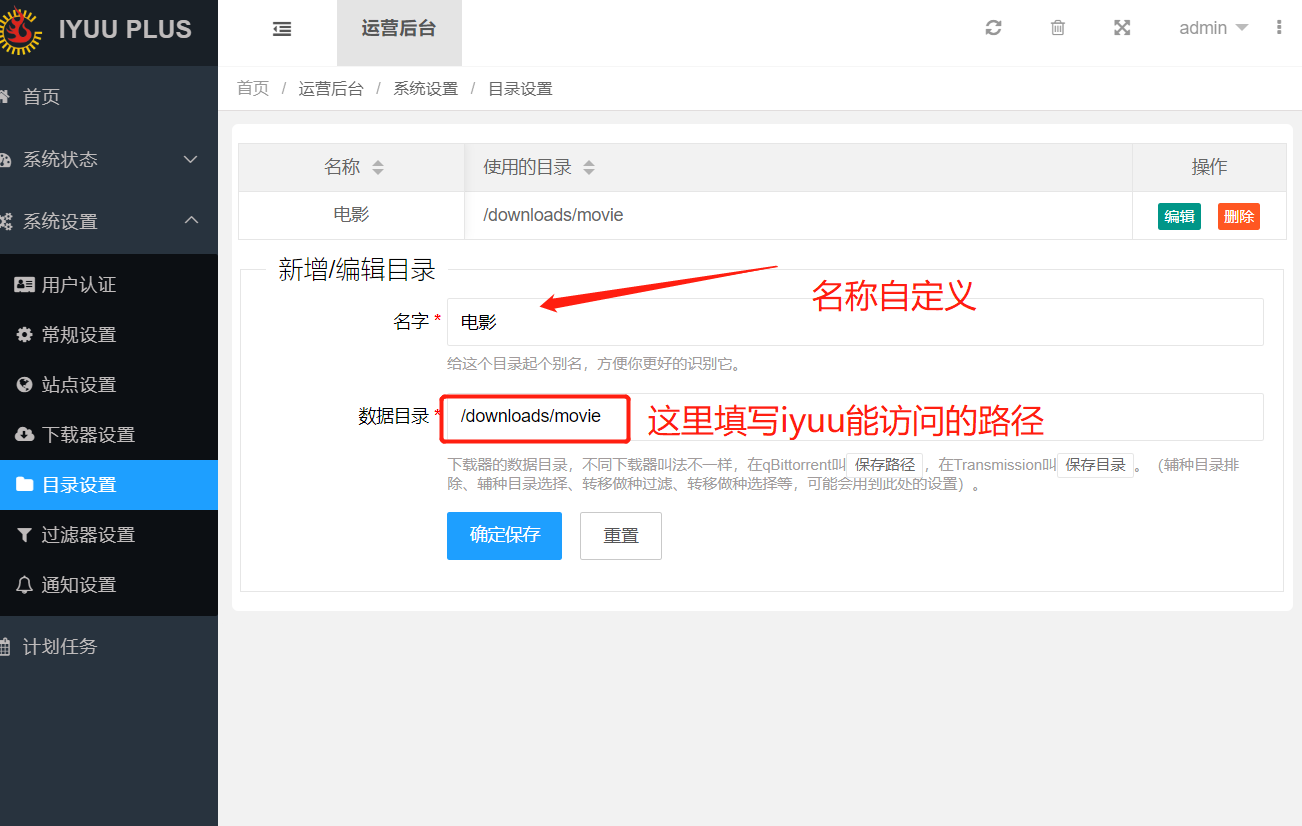Image resolution: width=1302 pixels, height=826 pixels.
Task: Click the globe icon for 站点设置
Action: [25, 385]
